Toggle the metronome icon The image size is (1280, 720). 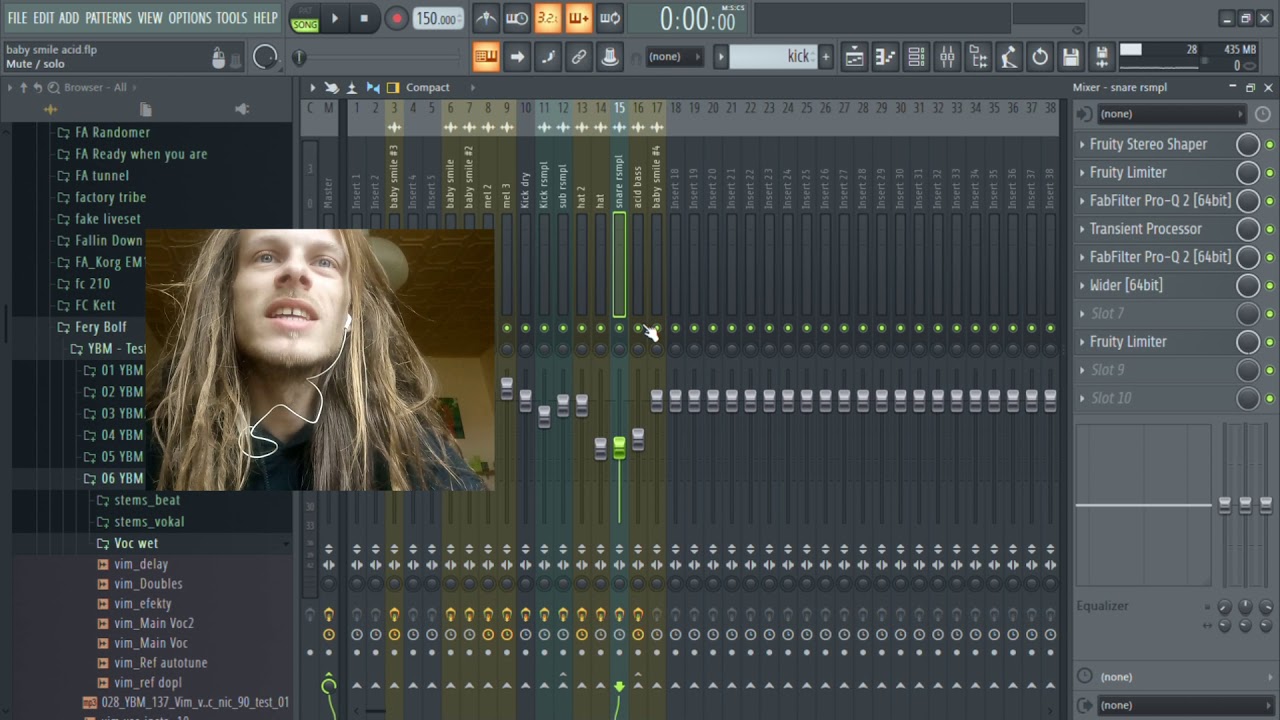(x=486, y=18)
